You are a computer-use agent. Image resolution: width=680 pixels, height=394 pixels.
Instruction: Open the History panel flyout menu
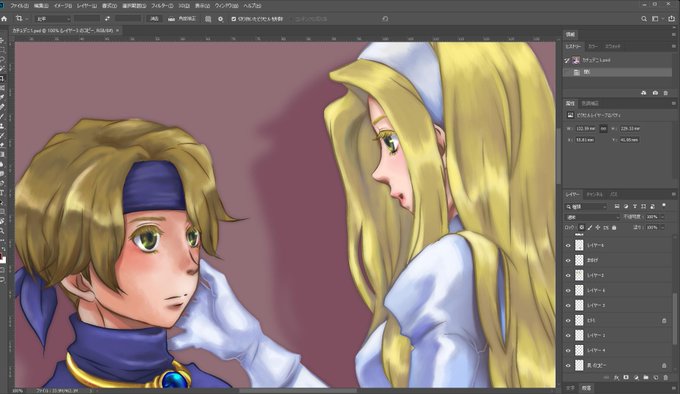pos(674,46)
